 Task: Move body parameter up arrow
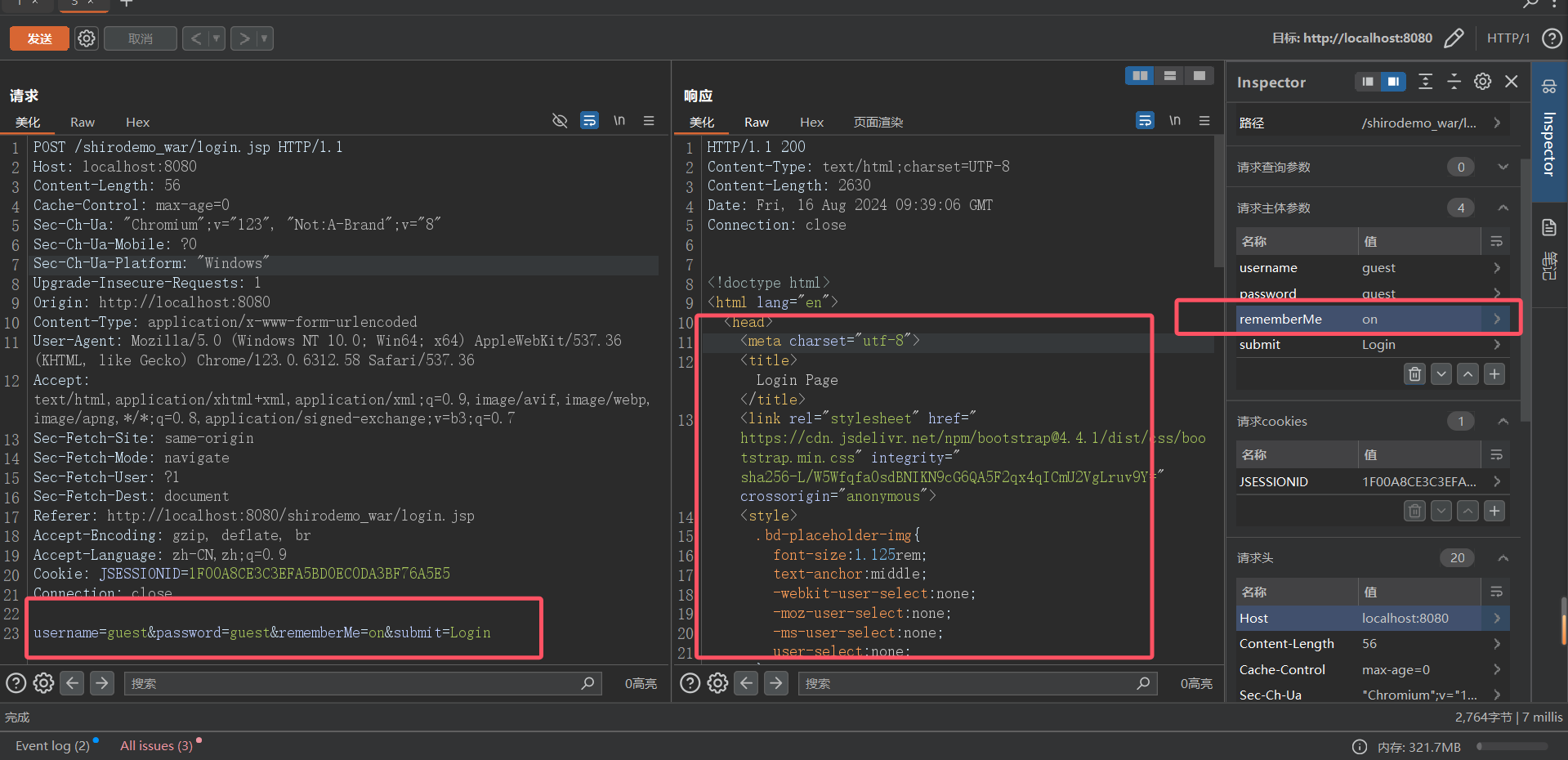click(x=1468, y=374)
